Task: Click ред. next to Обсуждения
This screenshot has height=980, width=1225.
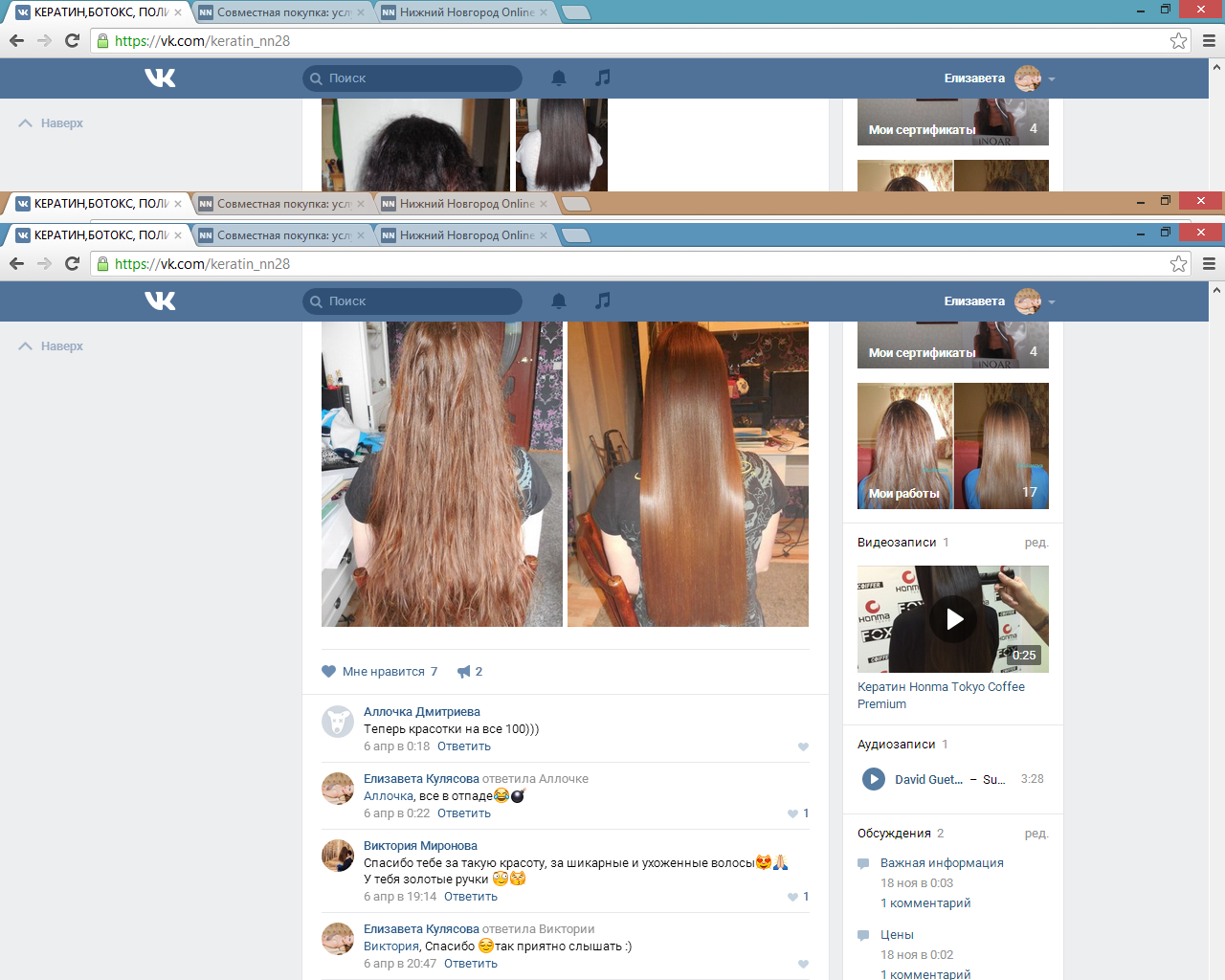Action: tap(1036, 834)
